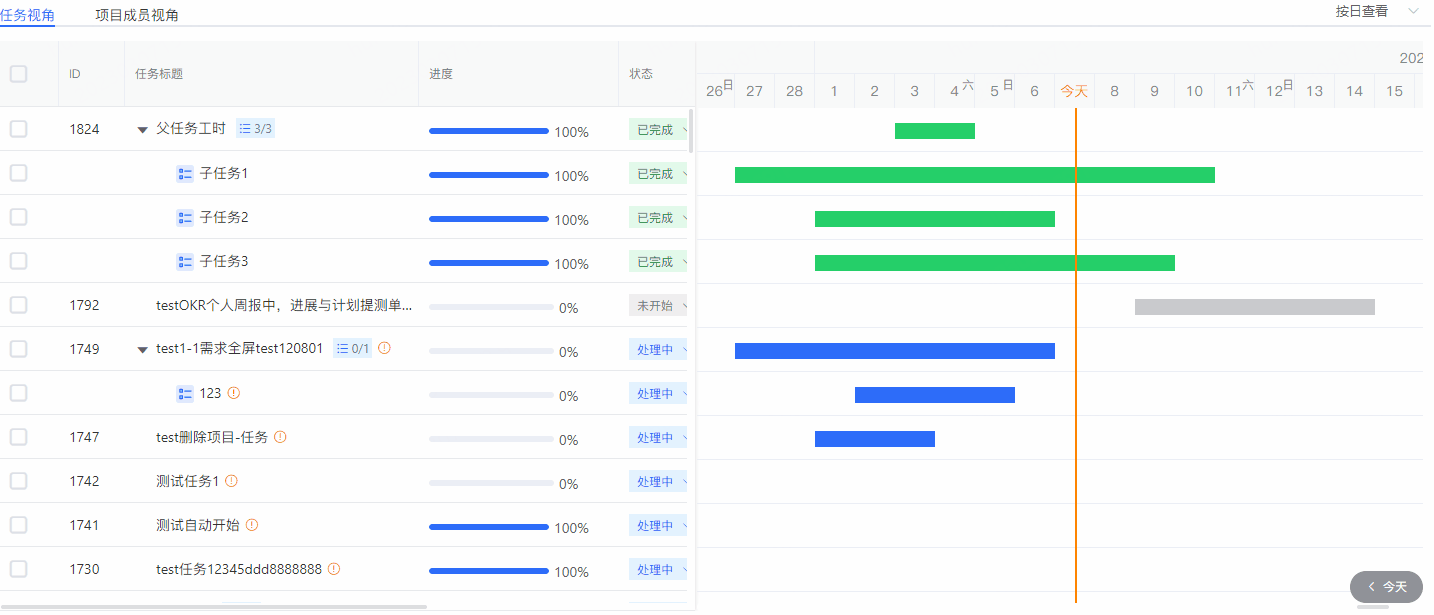Click warning icon next to test任务12345ddd8888888
This screenshot has width=1434, height=615.
[x=334, y=569]
